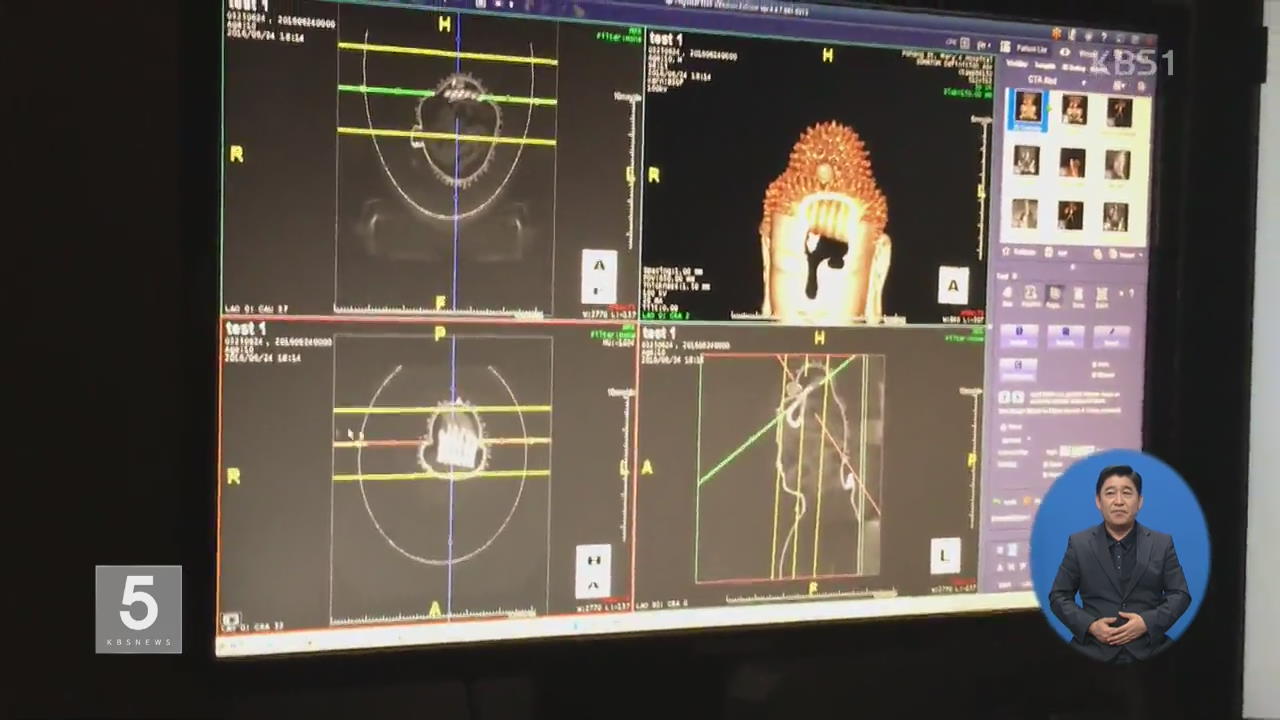
Task: Select the second thumbnail in the top preset row
Action: pos(1074,109)
